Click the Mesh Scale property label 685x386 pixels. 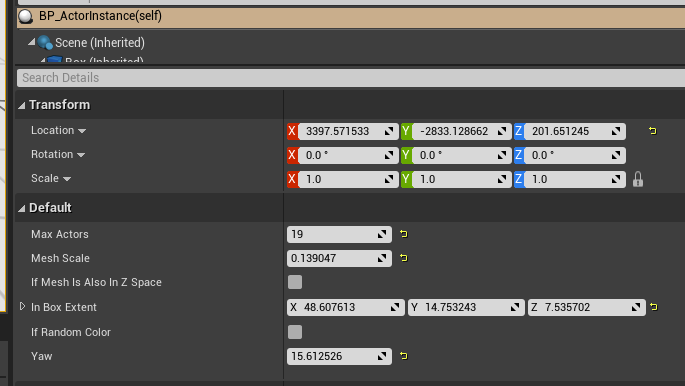pos(60,258)
